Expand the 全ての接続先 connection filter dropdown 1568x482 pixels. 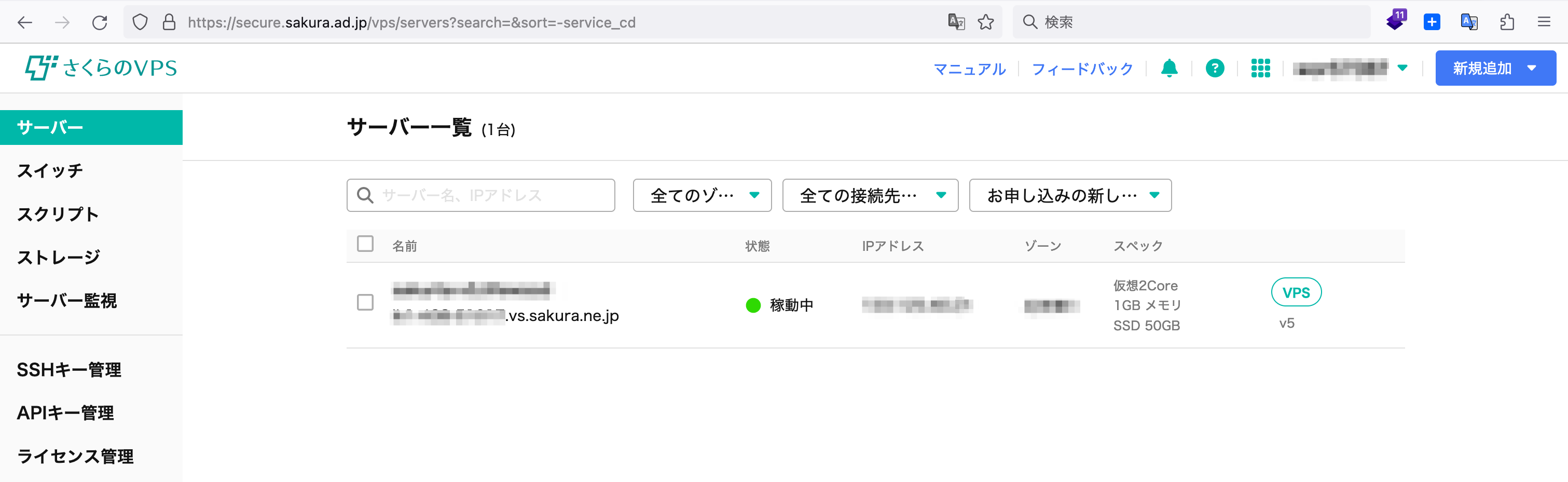870,196
